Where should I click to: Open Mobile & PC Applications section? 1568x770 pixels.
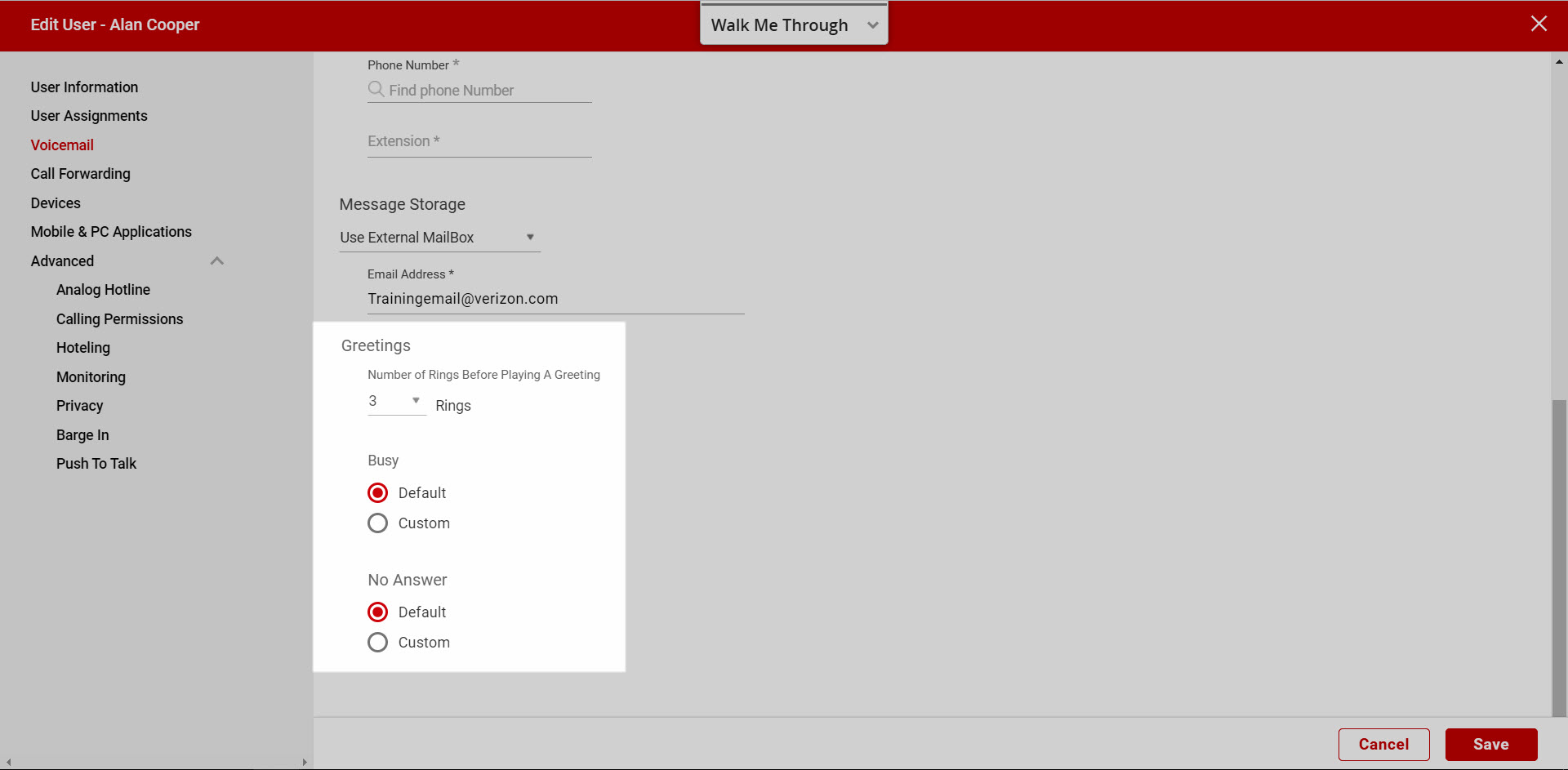tap(111, 232)
